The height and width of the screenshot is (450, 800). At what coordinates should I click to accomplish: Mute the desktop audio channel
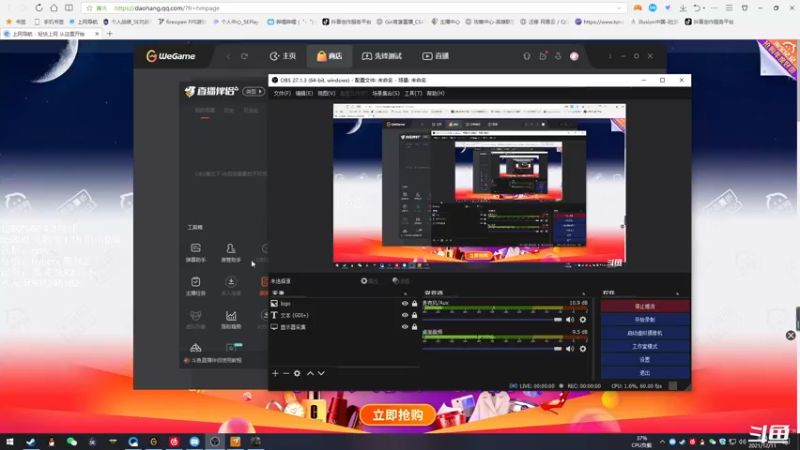tap(570, 349)
